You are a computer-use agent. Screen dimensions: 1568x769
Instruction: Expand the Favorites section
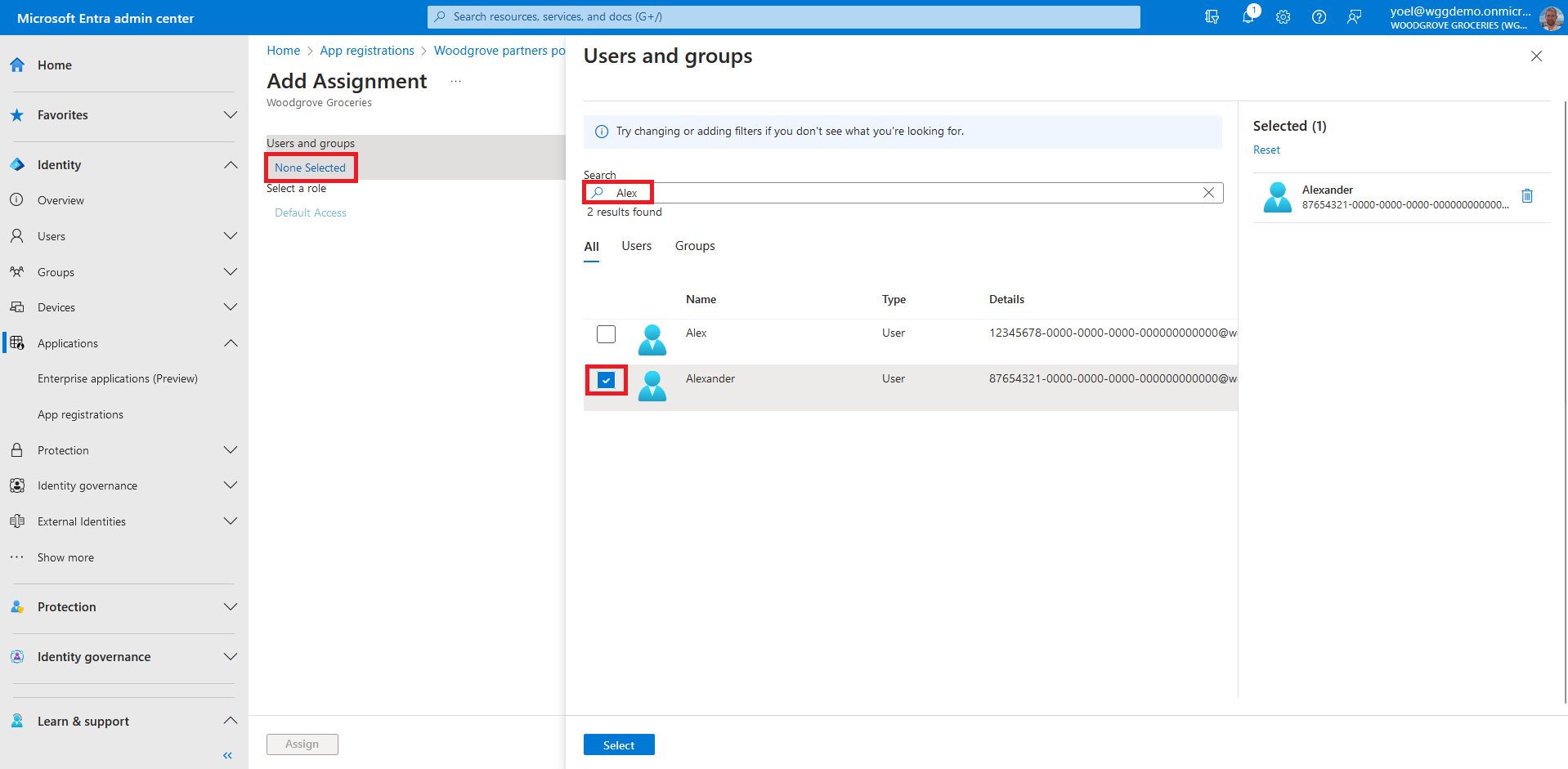231,115
